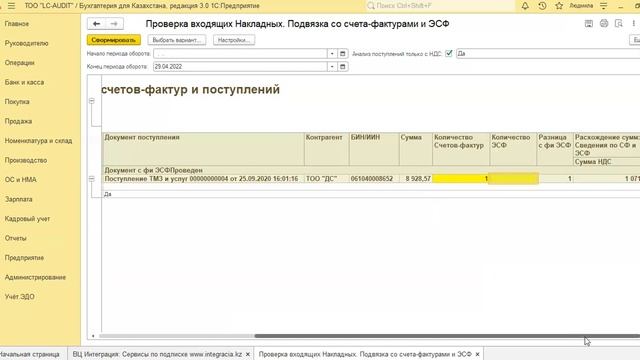Click the horizontal scrollbar thumb
The width and height of the screenshot is (640, 360).
447,336
